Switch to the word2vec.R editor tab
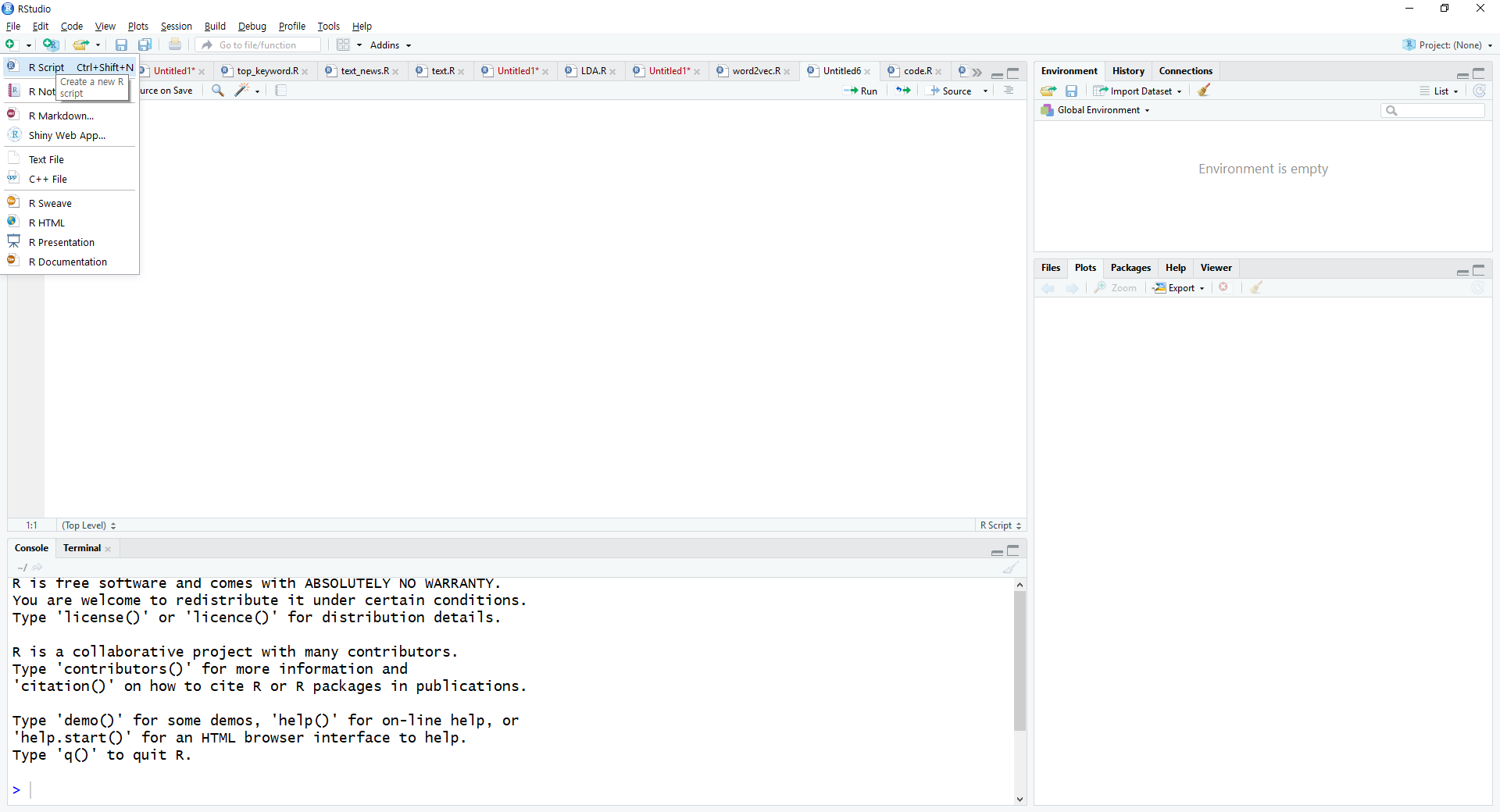 tap(755, 71)
